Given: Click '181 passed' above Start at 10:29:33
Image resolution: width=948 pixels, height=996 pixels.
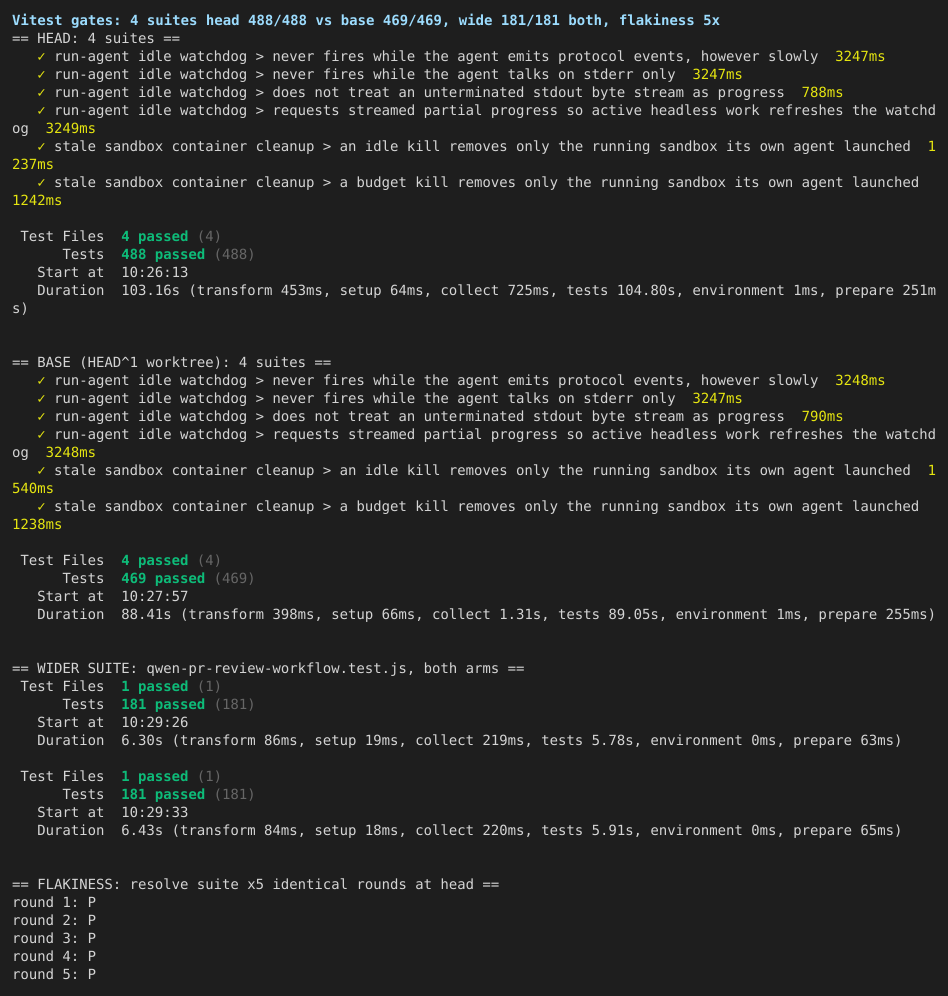Looking at the screenshot, I should tap(163, 795).
